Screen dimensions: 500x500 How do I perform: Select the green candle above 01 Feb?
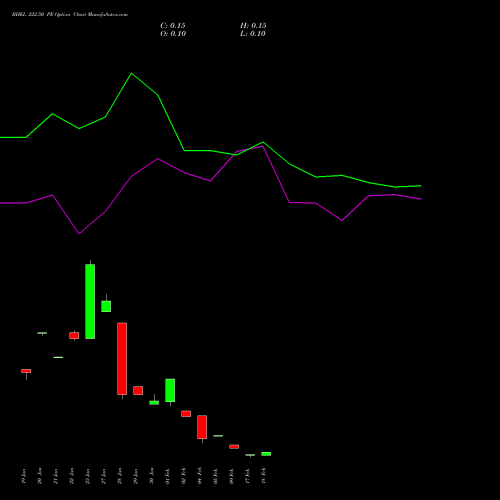(x=170, y=390)
